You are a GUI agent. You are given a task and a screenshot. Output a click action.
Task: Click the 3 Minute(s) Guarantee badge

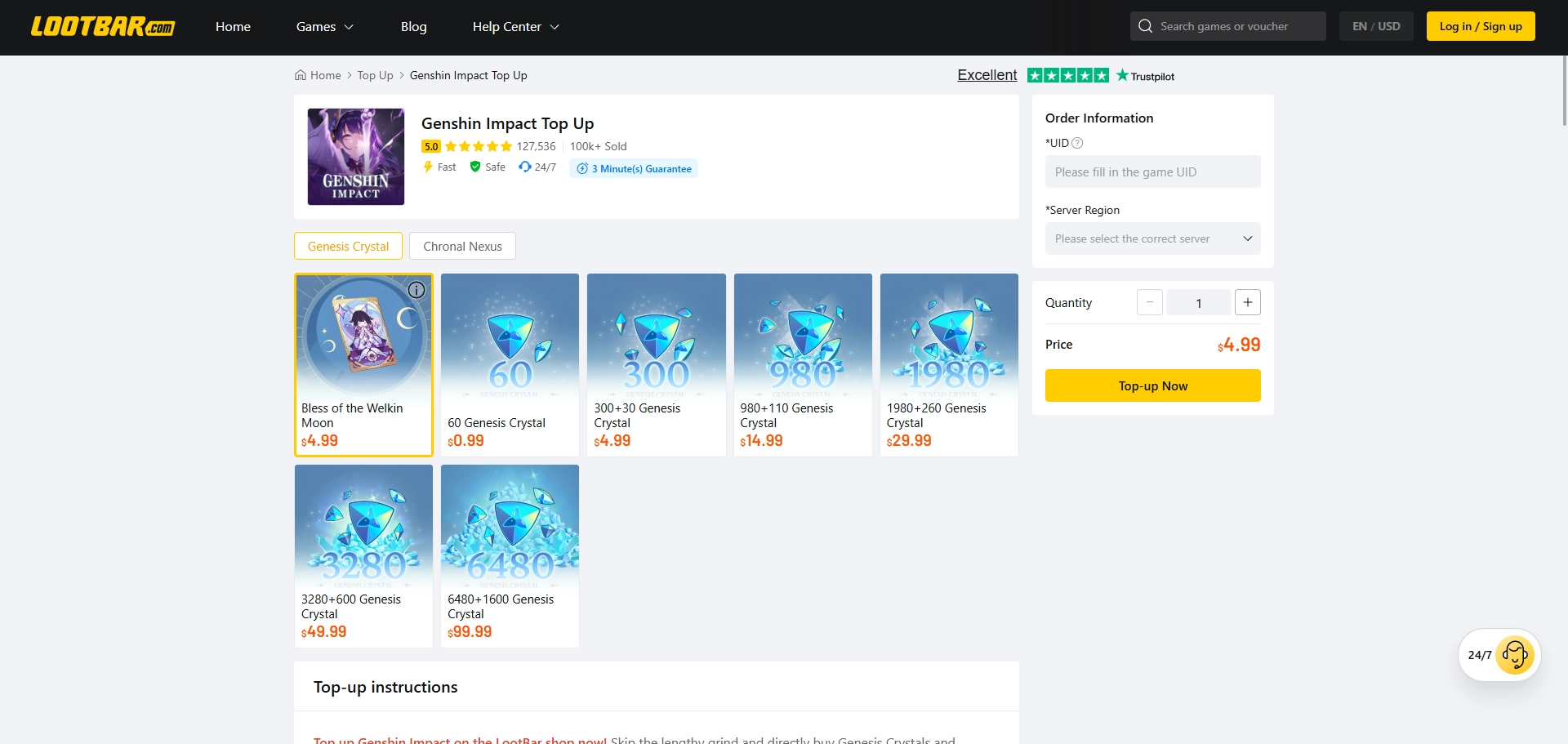coord(634,169)
